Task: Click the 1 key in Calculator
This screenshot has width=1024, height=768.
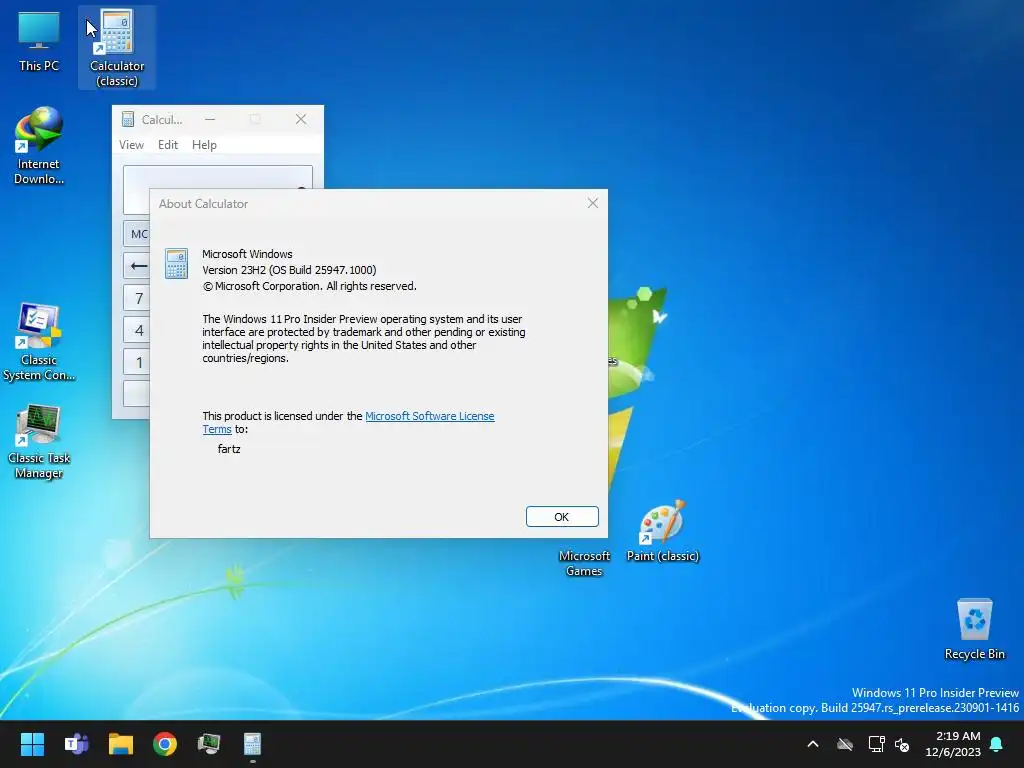Action: point(137,362)
